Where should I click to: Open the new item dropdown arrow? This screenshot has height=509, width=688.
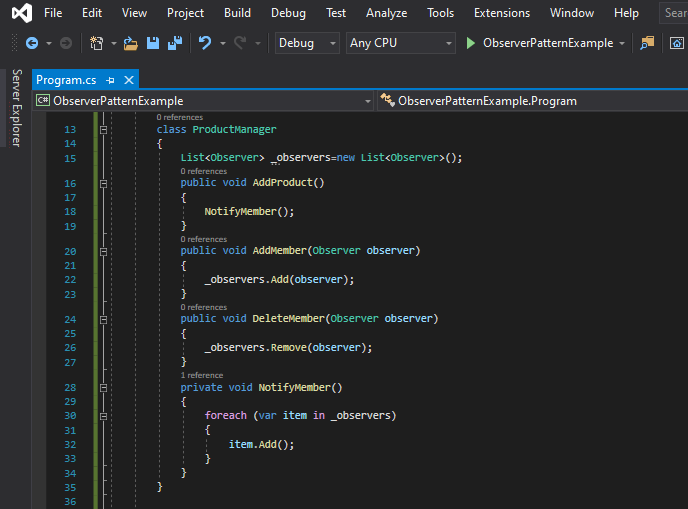click(x=114, y=43)
